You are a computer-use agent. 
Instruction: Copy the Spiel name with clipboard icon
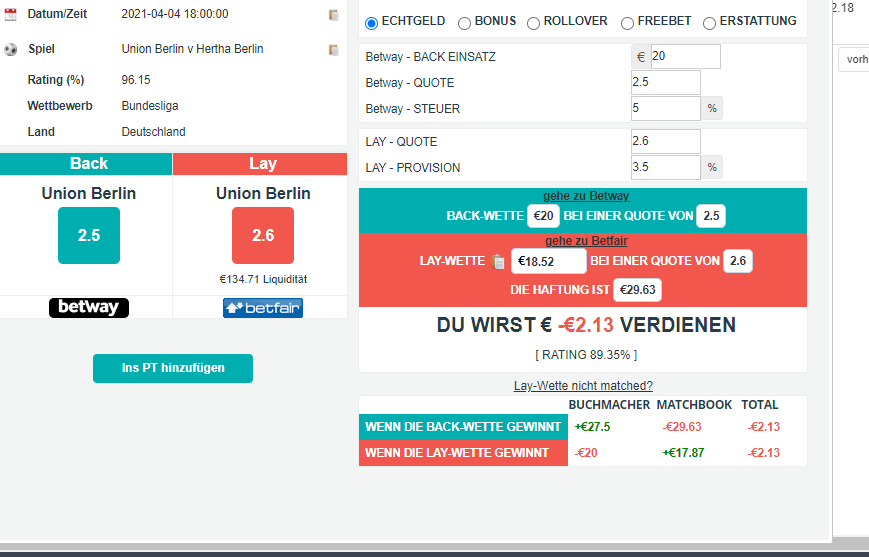(x=334, y=50)
